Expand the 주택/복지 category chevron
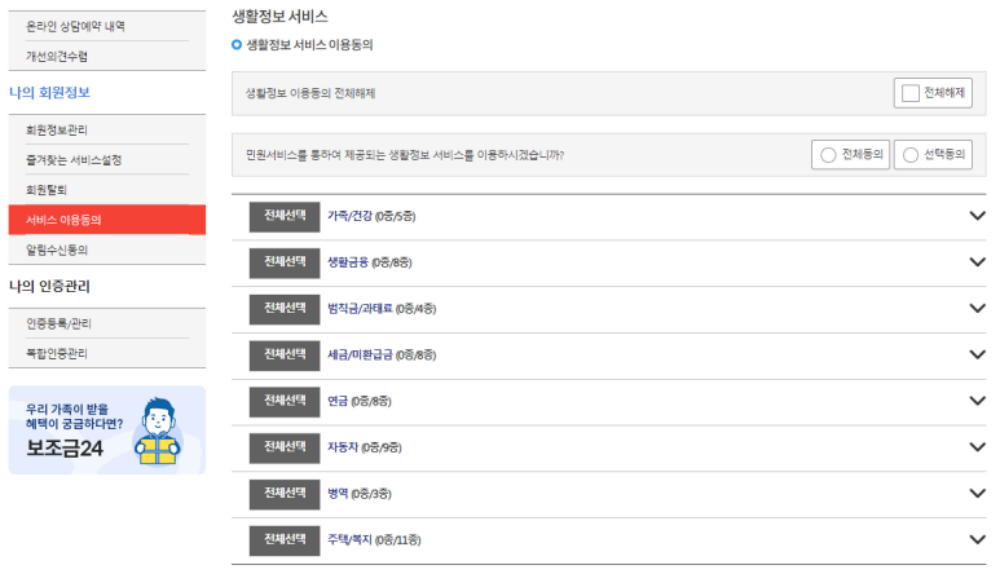1000x574 pixels. coord(977,540)
